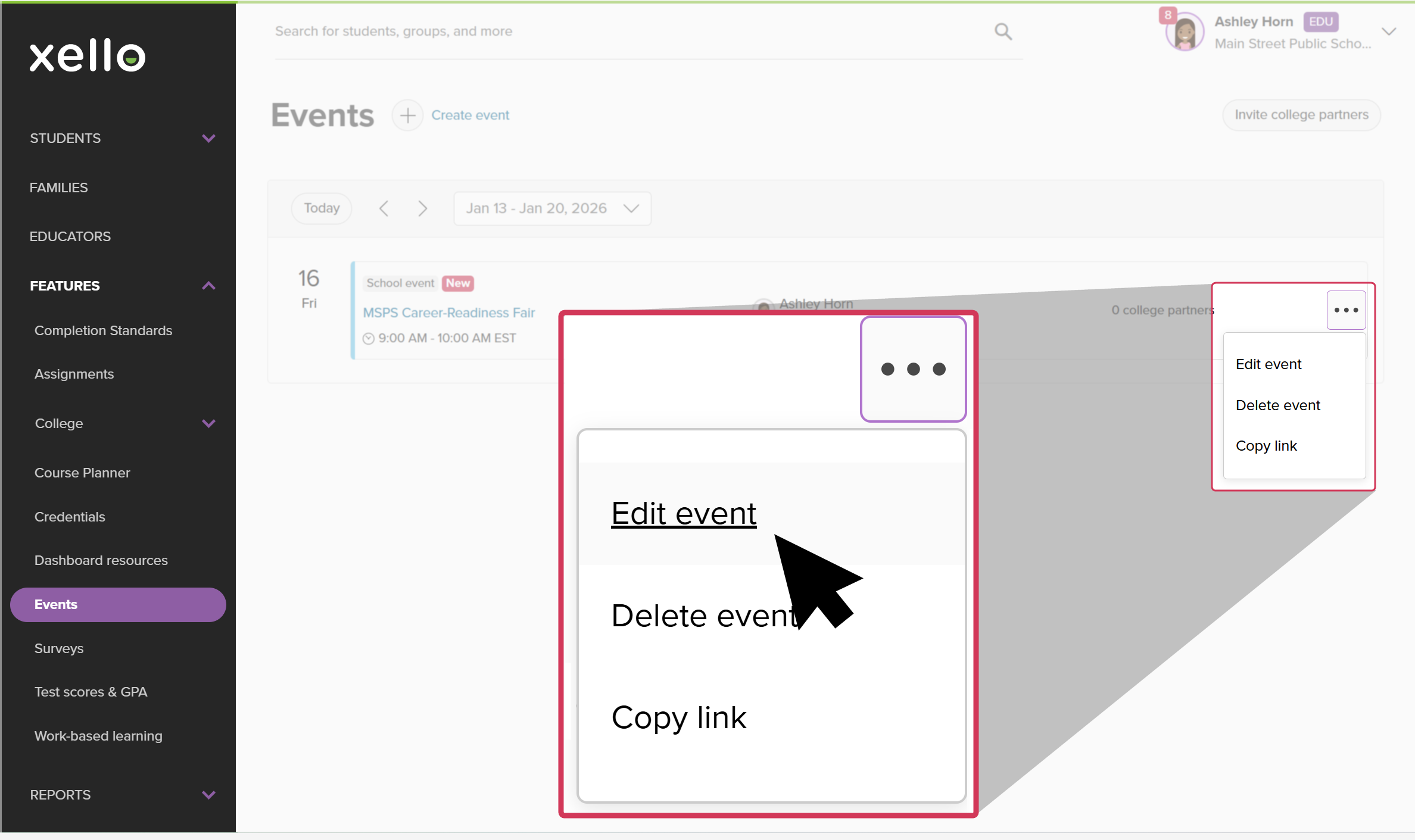1415x840 pixels.
Task: Click the search magnifier icon
Action: click(x=1003, y=32)
